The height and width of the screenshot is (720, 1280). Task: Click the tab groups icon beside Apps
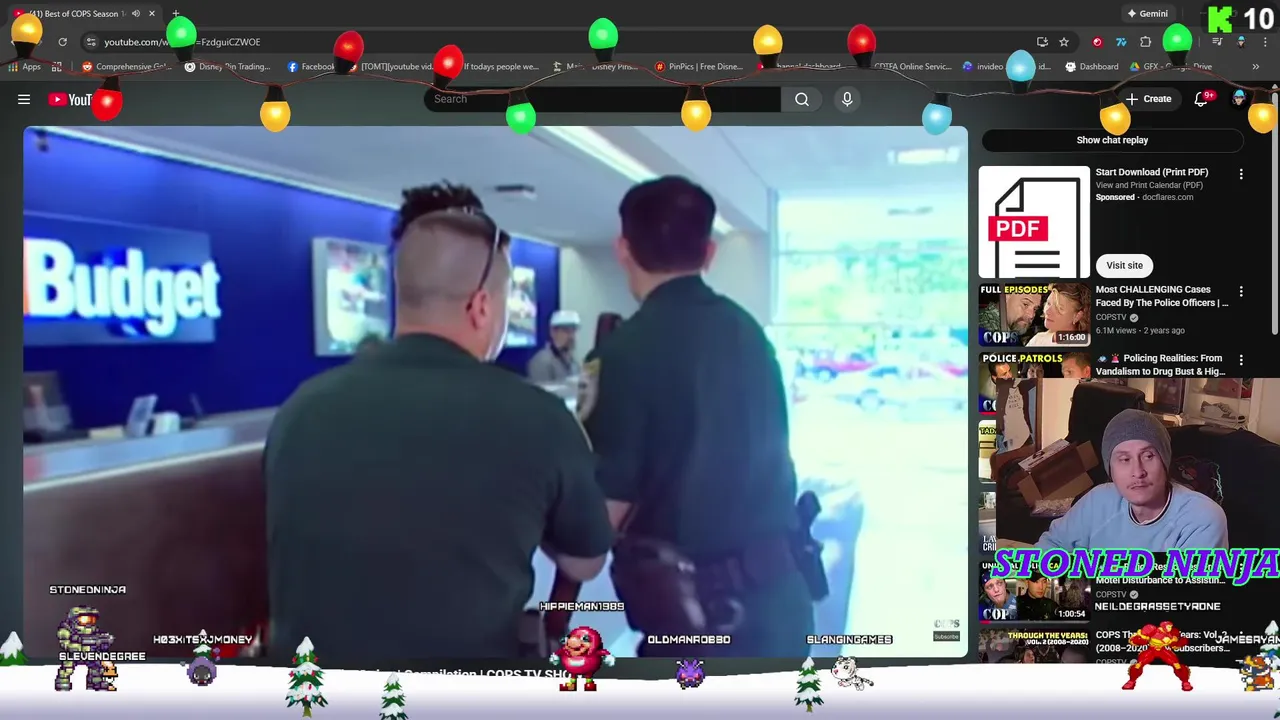tap(57, 67)
